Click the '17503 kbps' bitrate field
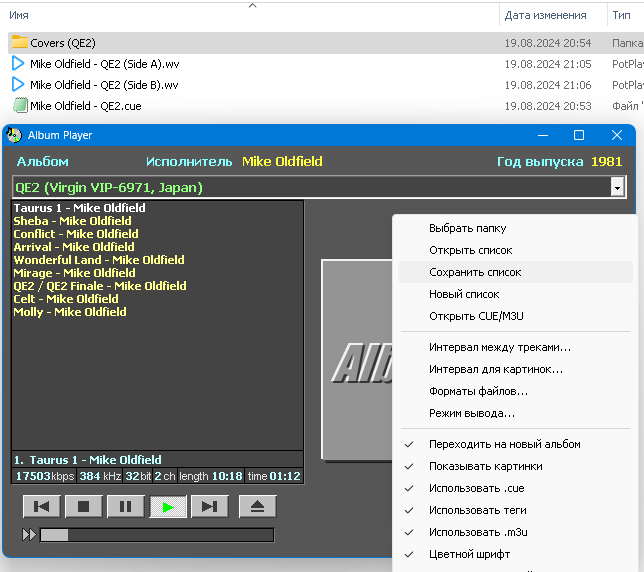Image resolution: width=644 pixels, height=572 pixels. tap(45, 476)
